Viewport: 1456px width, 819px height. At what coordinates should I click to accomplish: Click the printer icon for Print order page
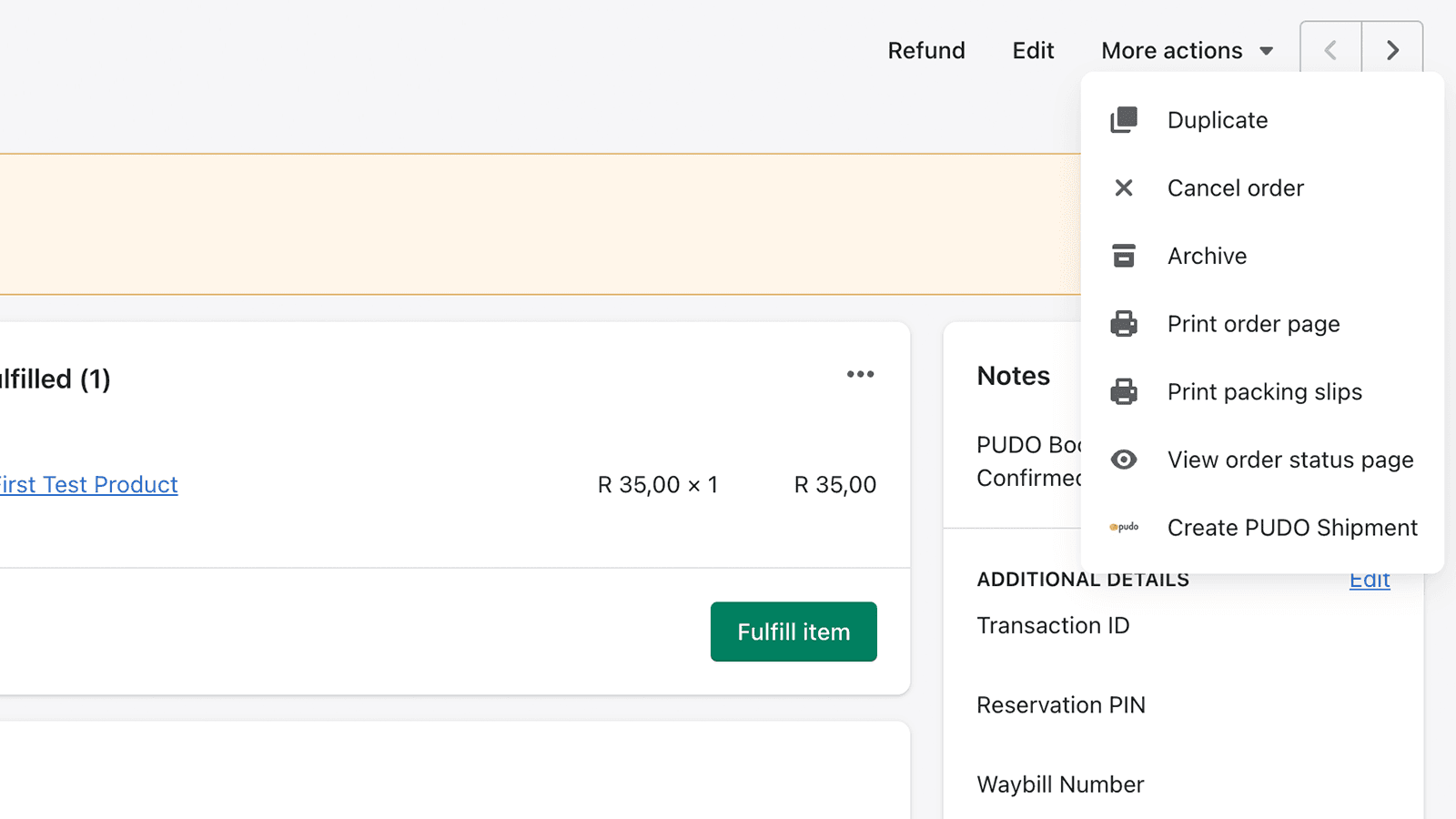point(1125,323)
